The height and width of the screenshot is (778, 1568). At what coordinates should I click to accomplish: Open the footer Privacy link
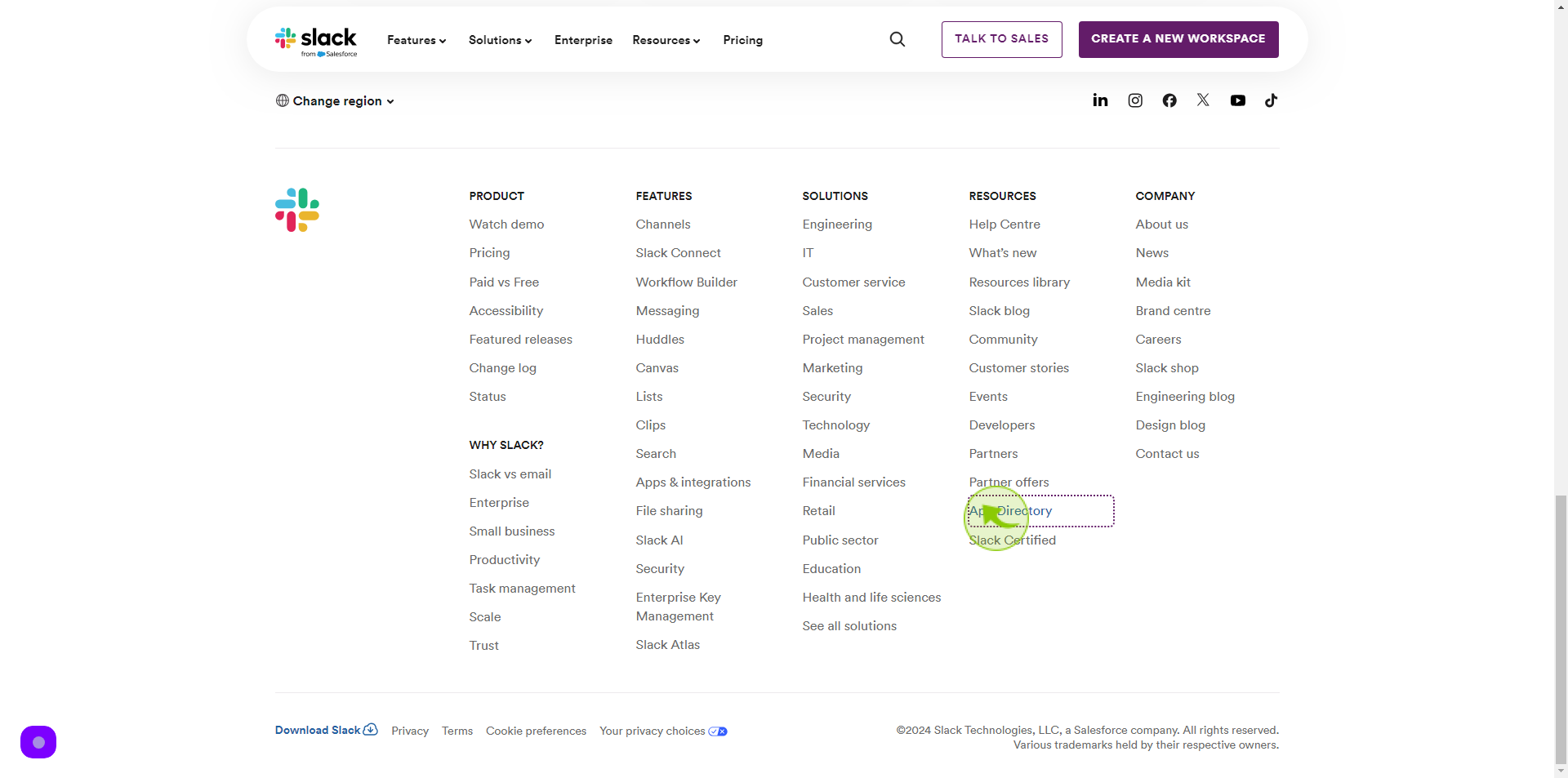pos(410,731)
